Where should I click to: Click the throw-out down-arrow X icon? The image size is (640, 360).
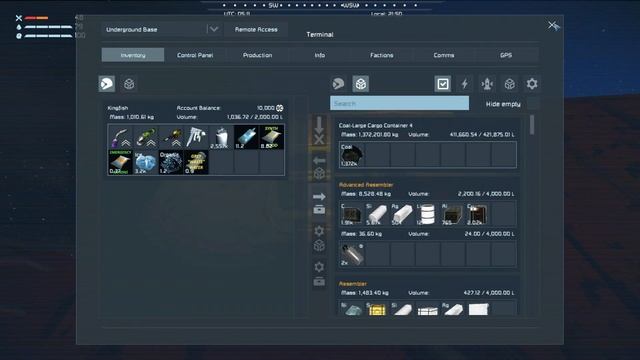coord(319,131)
